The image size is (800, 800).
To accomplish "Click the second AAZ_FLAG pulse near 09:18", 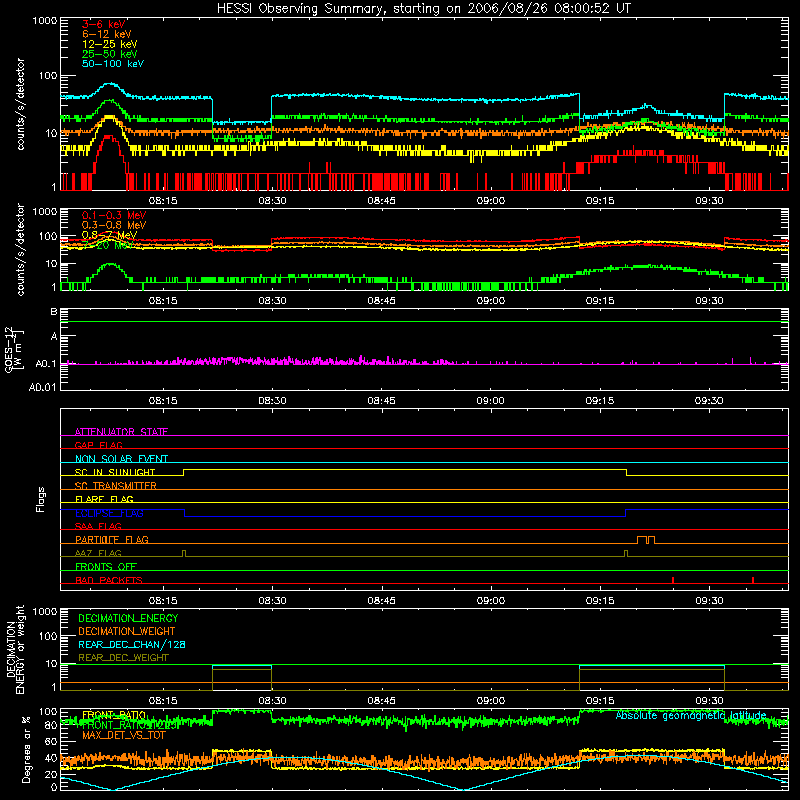I will point(626,554).
